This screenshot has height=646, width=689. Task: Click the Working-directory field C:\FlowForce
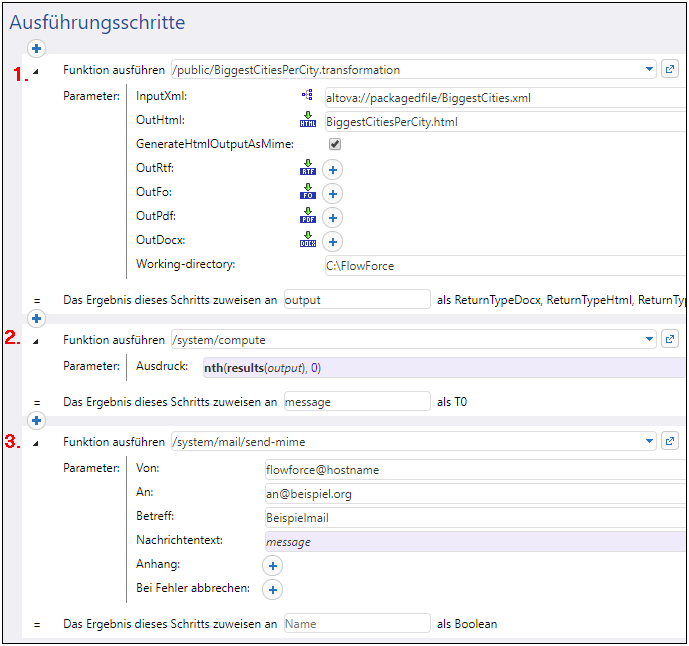point(500,267)
